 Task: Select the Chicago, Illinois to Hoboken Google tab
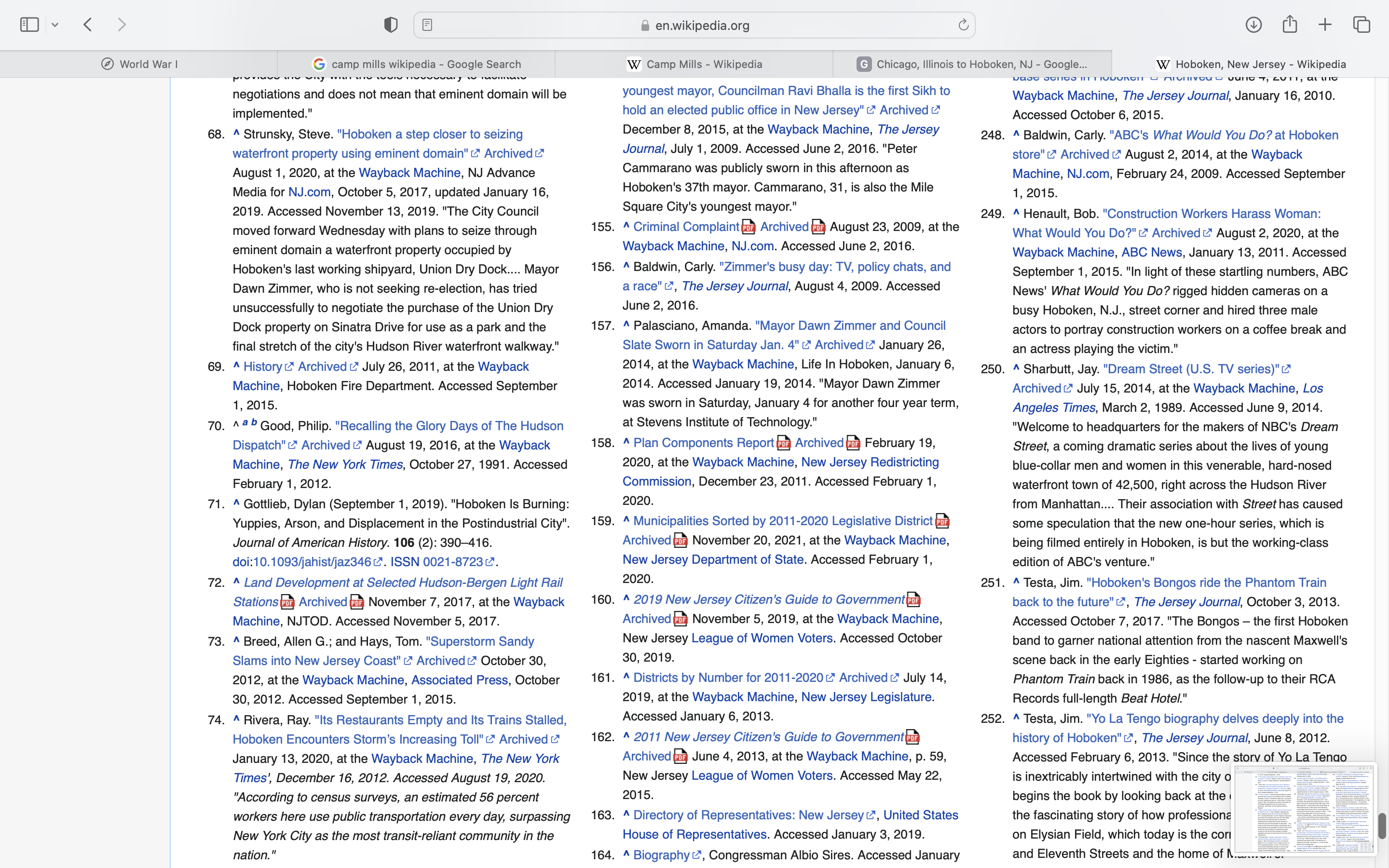pos(972,64)
